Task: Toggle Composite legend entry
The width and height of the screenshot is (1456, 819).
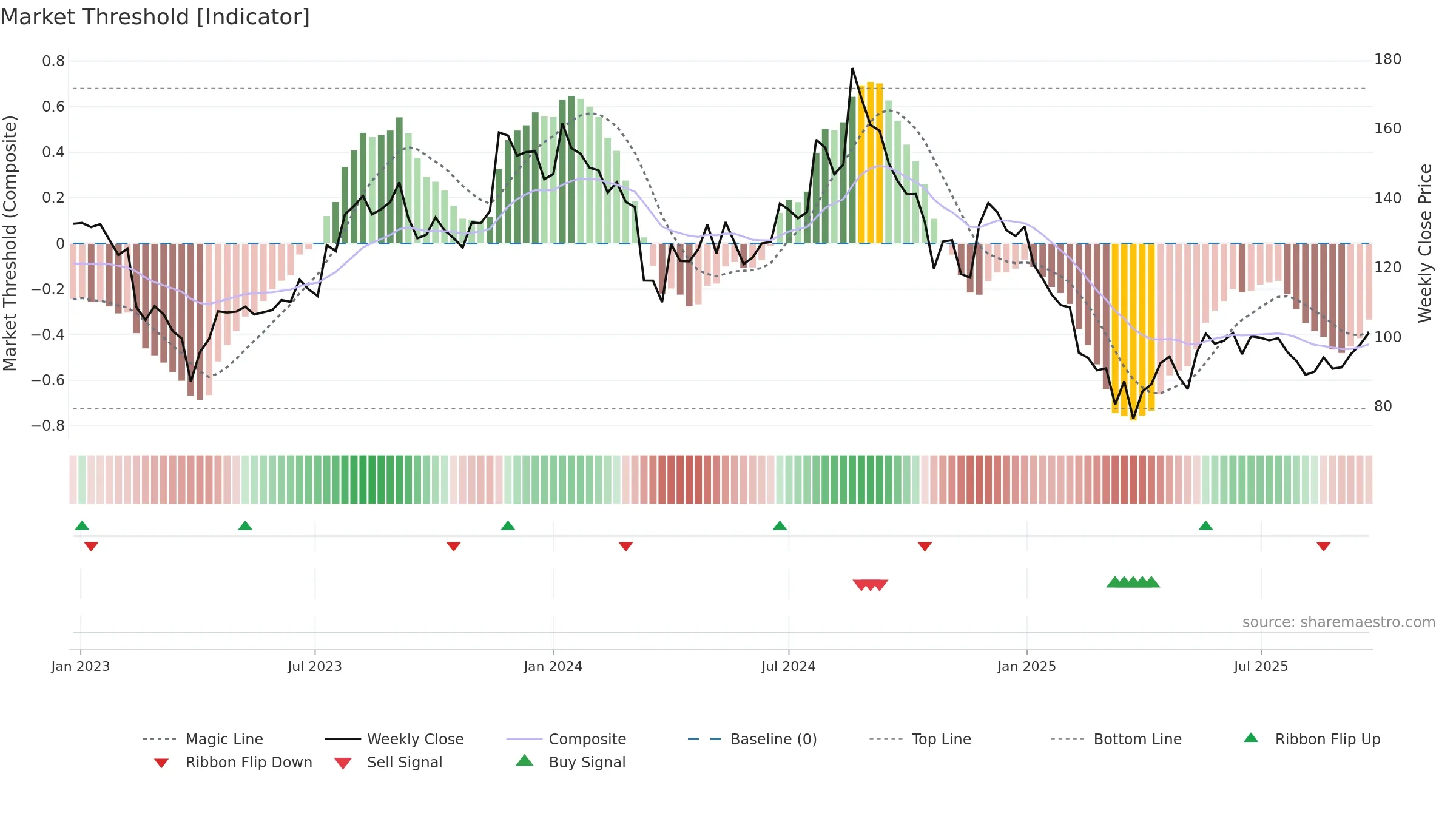Action: click(566, 739)
